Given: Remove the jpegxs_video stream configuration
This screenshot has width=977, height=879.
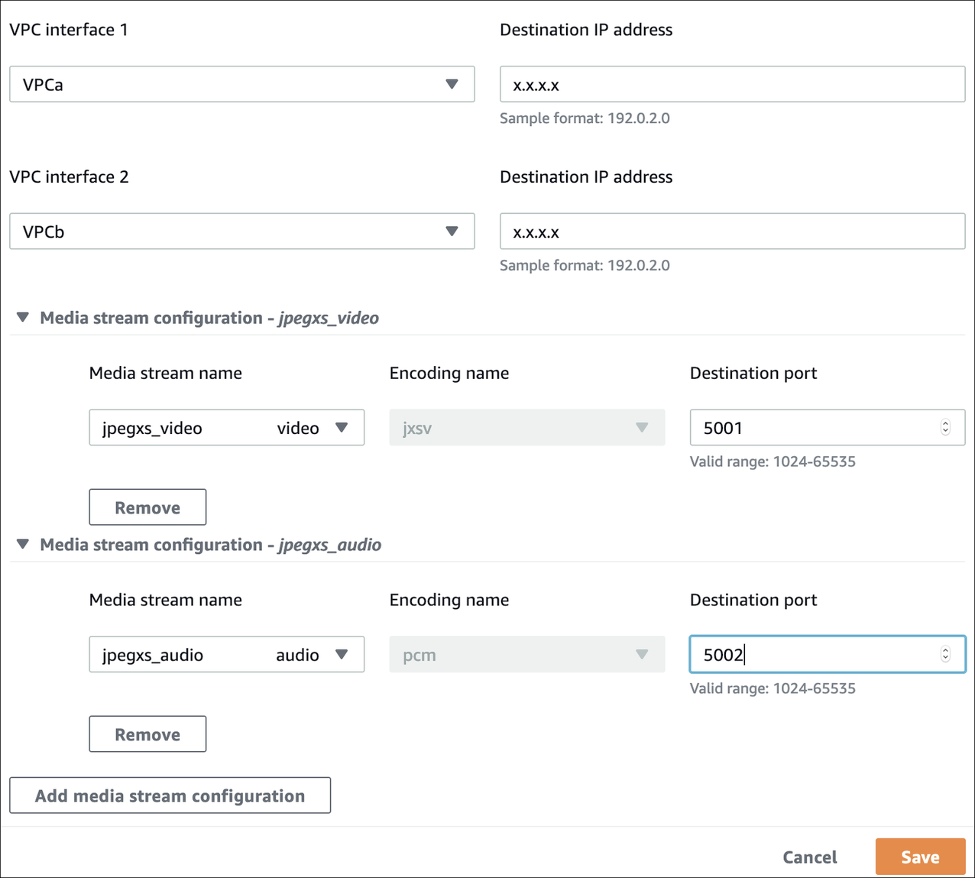Looking at the screenshot, I should pyautogui.click(x=147, y=507).
